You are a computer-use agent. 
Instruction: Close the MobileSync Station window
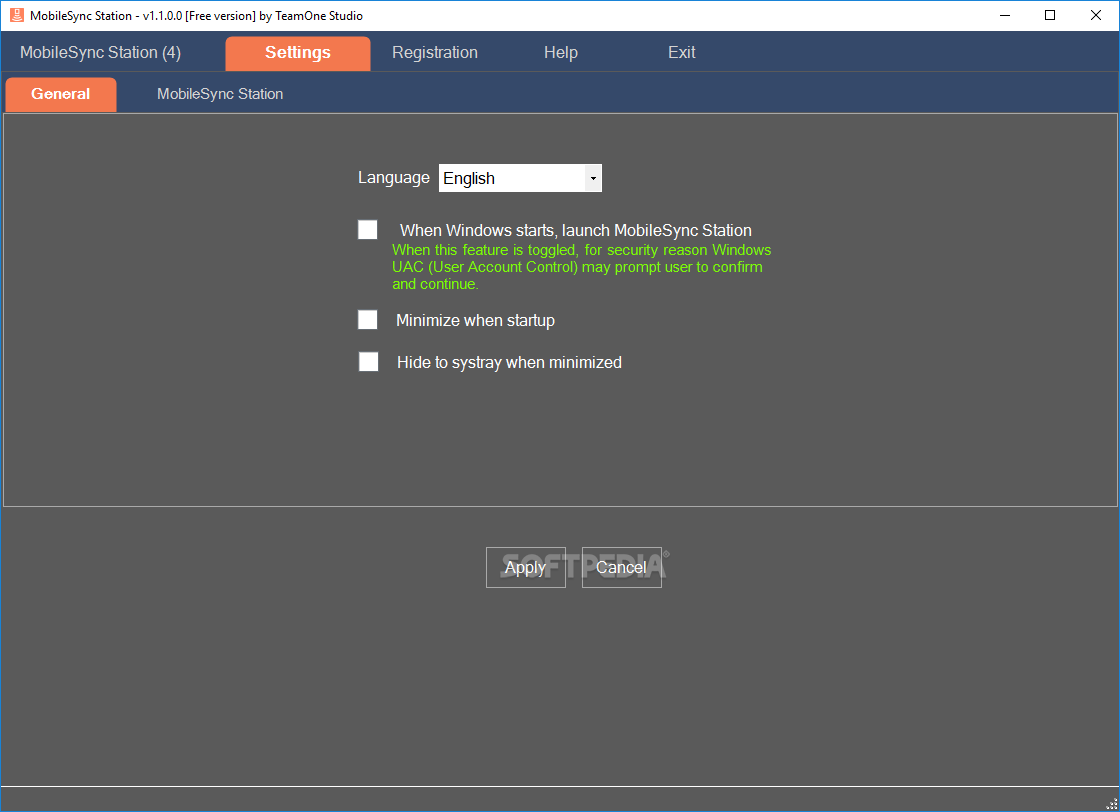[1096, 15]
